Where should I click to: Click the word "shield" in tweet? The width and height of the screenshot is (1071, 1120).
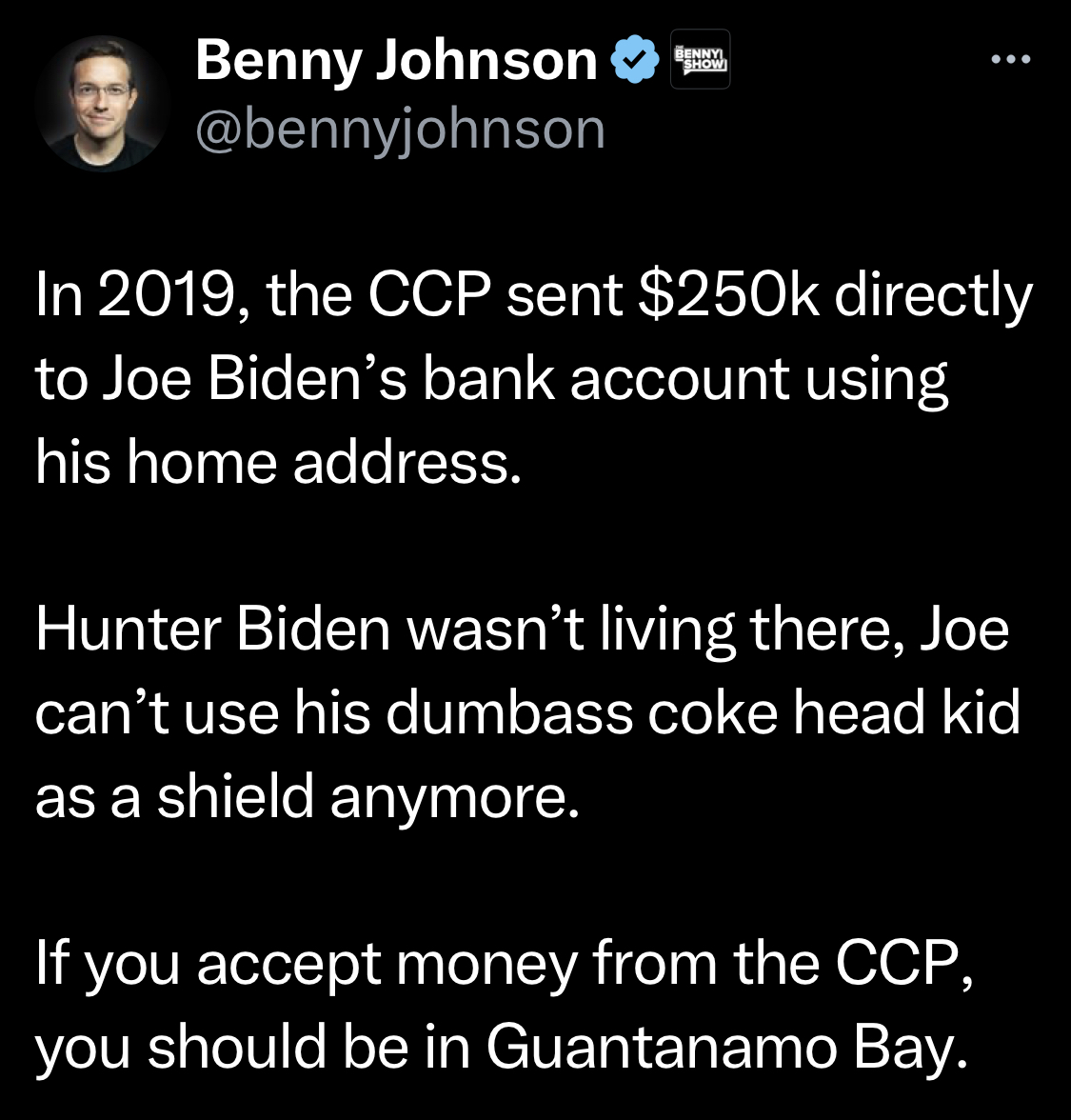[x=235, y=797]
